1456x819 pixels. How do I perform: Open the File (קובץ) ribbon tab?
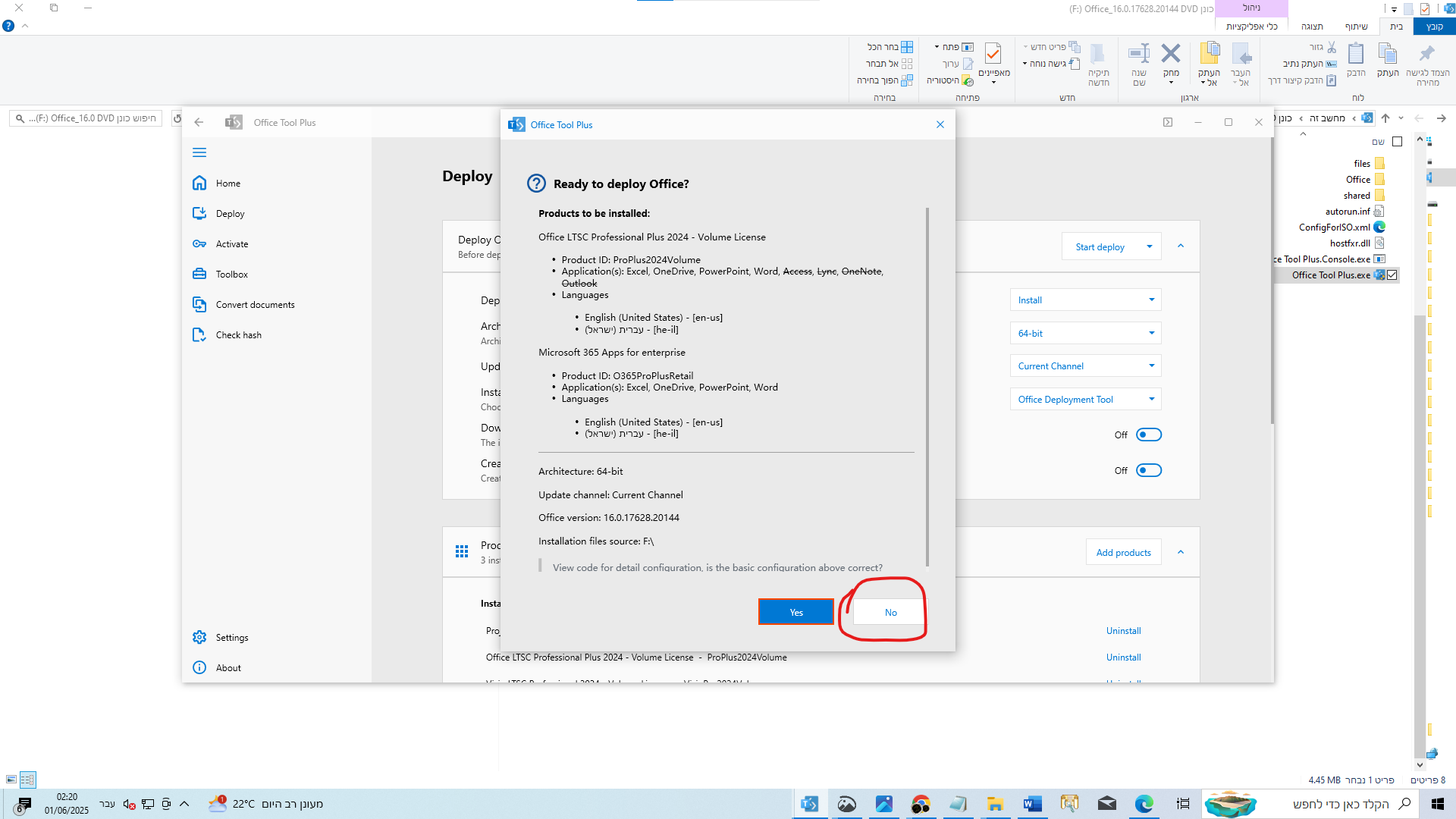[1434, 27]
